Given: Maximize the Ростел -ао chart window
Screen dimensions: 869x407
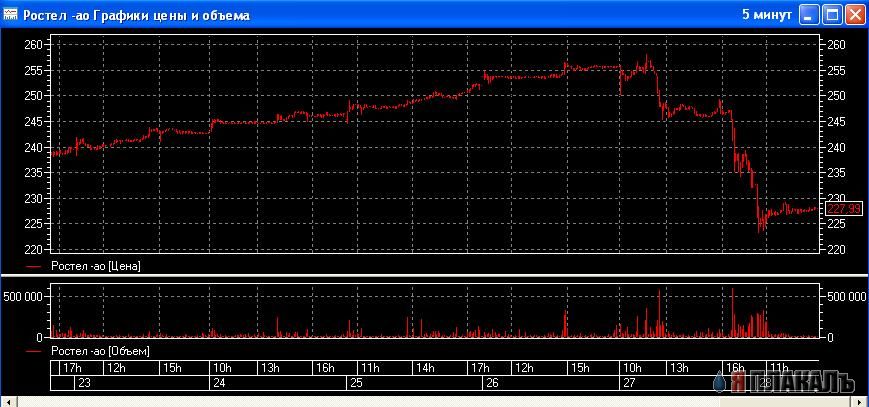Looking at the screenshot, I should pos(832,15).
